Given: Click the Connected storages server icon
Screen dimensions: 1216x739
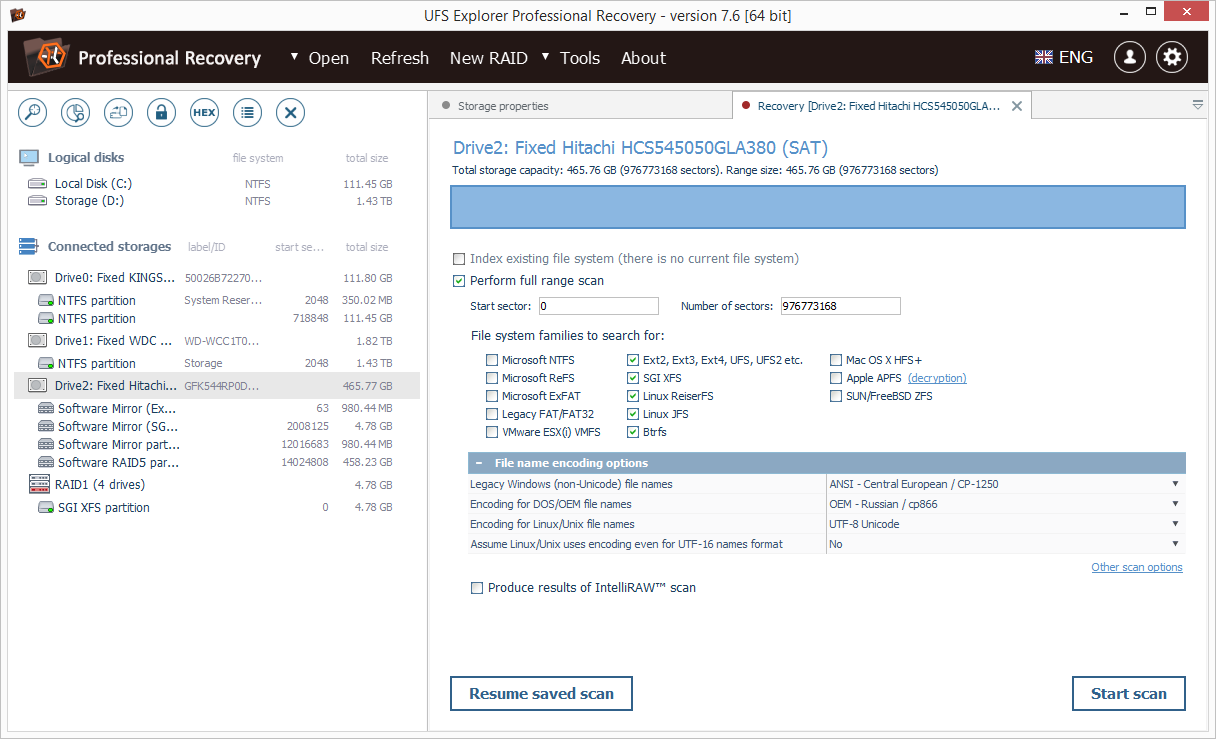Looking at the screenshot, I should point(28,247).
